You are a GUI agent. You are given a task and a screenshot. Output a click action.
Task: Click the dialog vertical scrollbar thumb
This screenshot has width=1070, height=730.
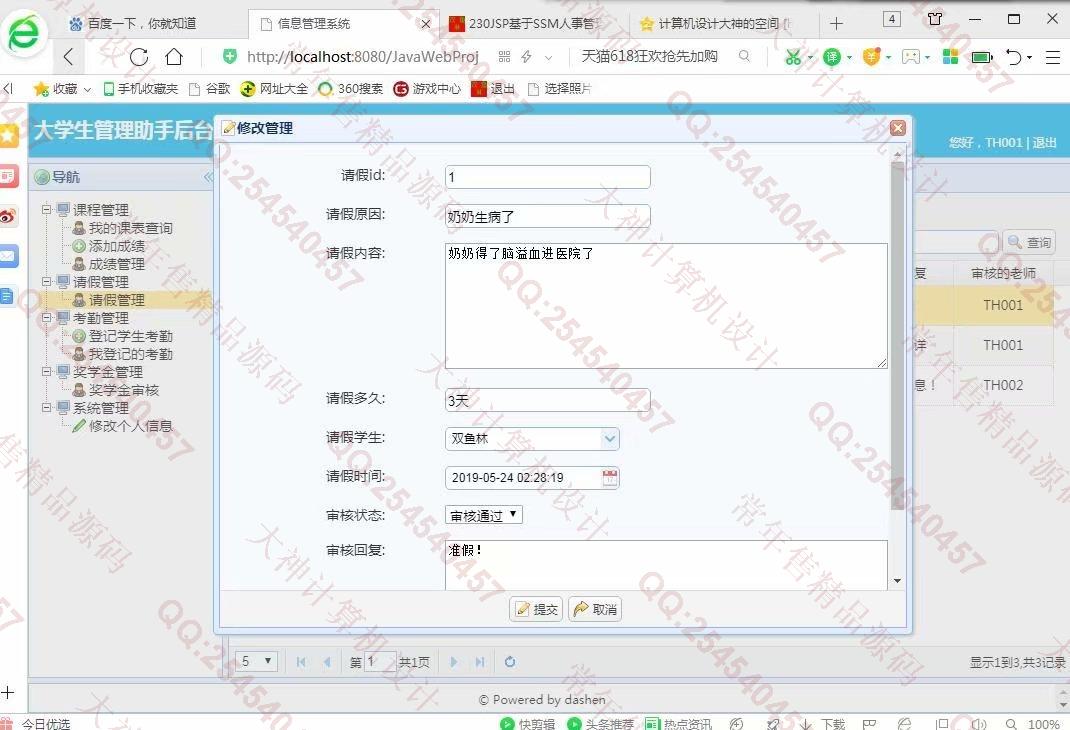coord(897,334)
